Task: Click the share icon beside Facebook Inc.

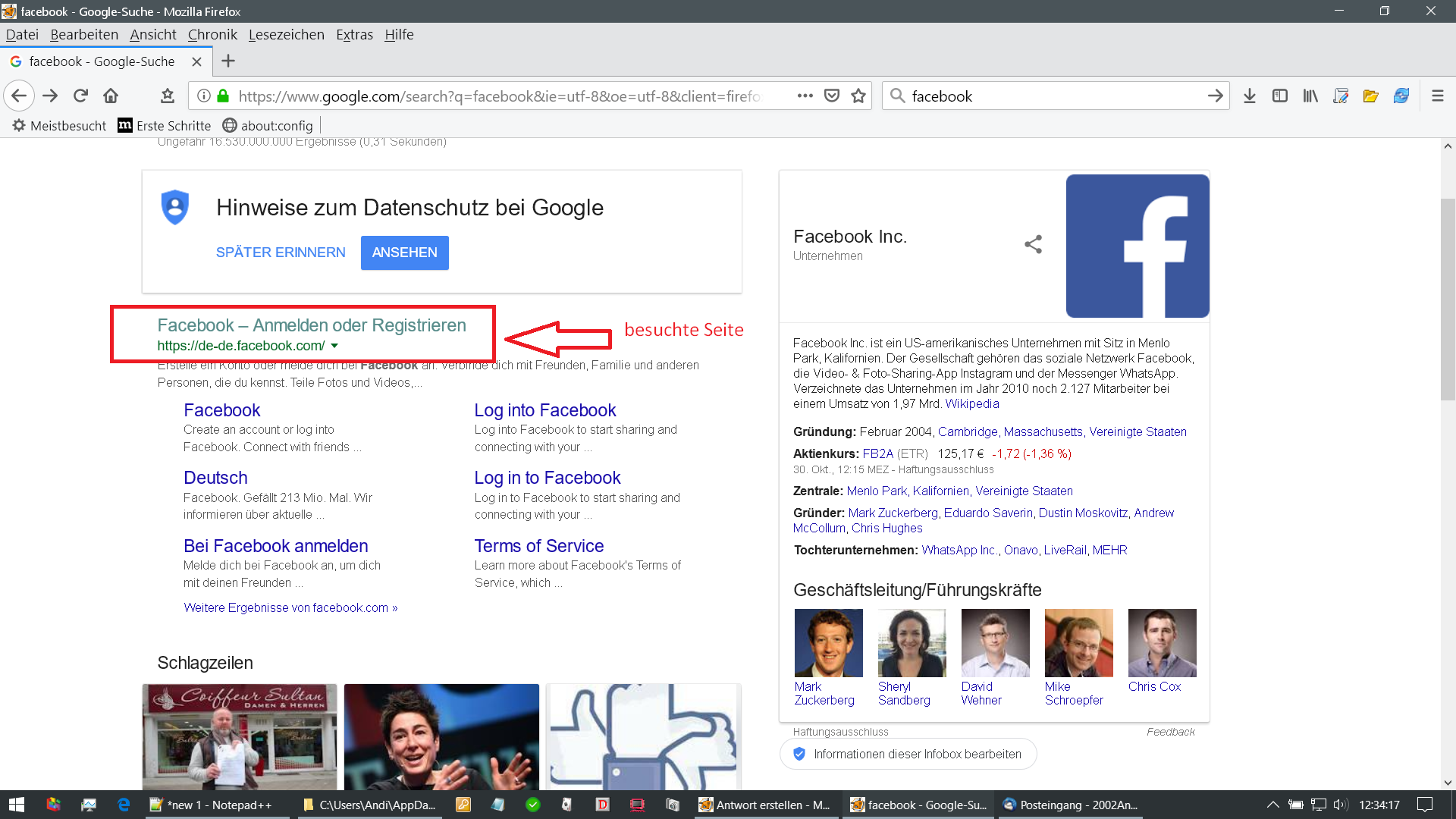Action: (1033, 244)
